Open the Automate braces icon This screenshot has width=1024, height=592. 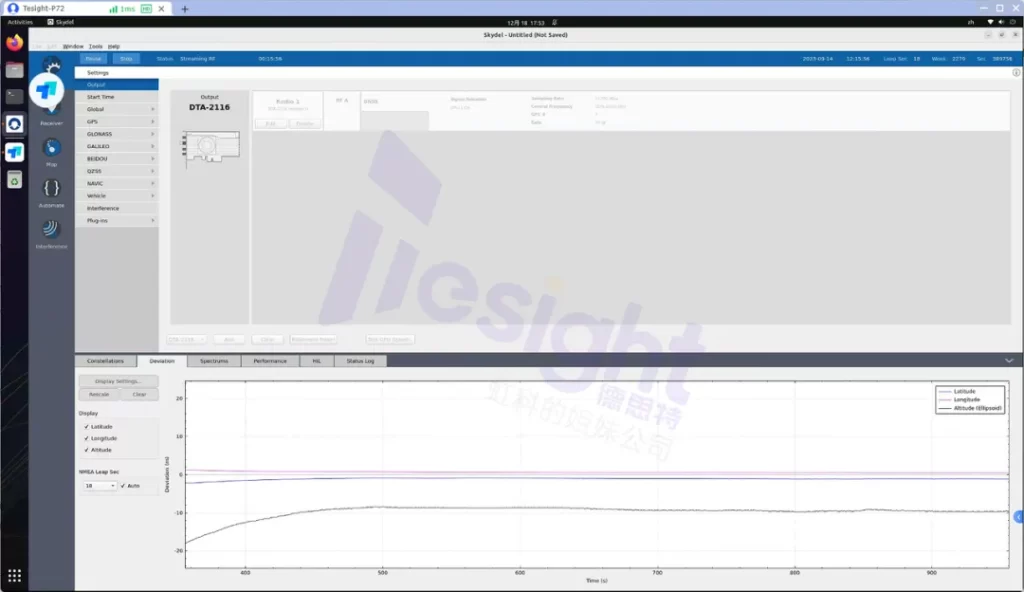tap(52, 188)
